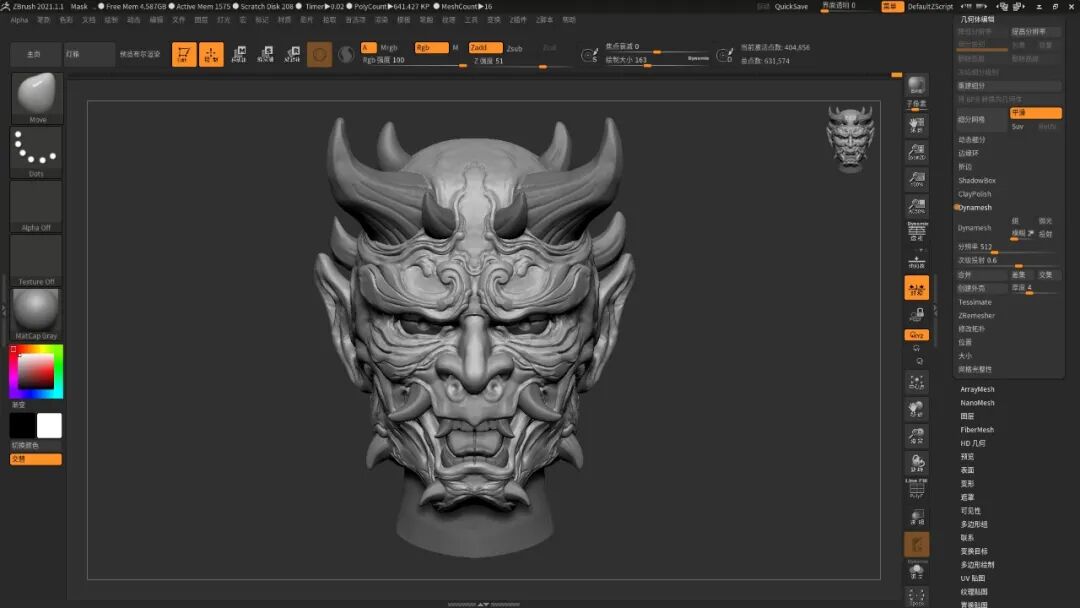Image resolution: width=1080 pixels, height=608 pixels.
Task: Toggle the Rgb channel button
Action: click(x=431, y=47)
